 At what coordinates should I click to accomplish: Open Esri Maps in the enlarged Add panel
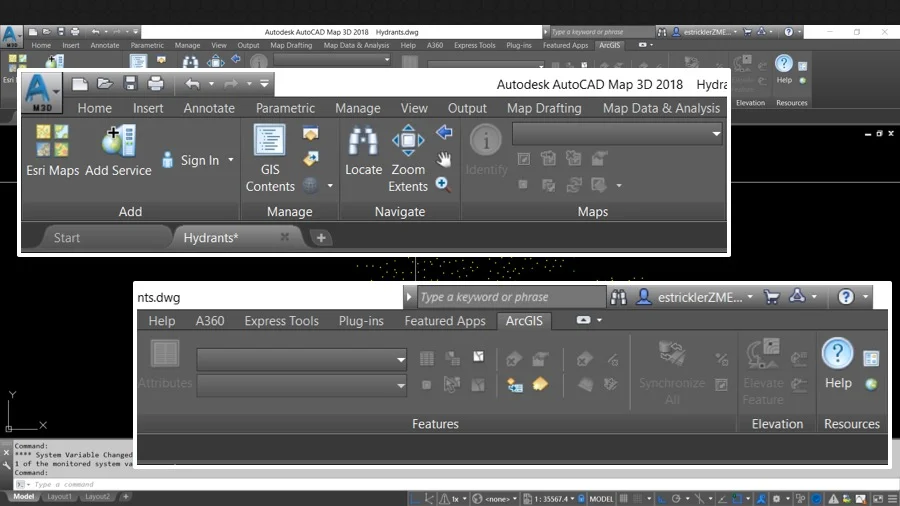[52, 151]
